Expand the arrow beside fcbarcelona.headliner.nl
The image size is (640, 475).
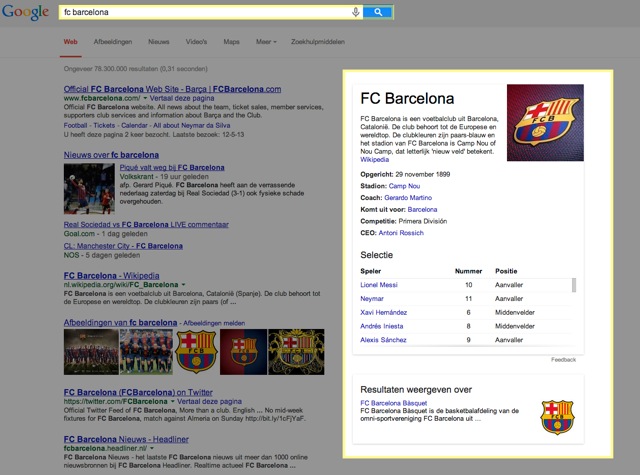click(152, 448)
